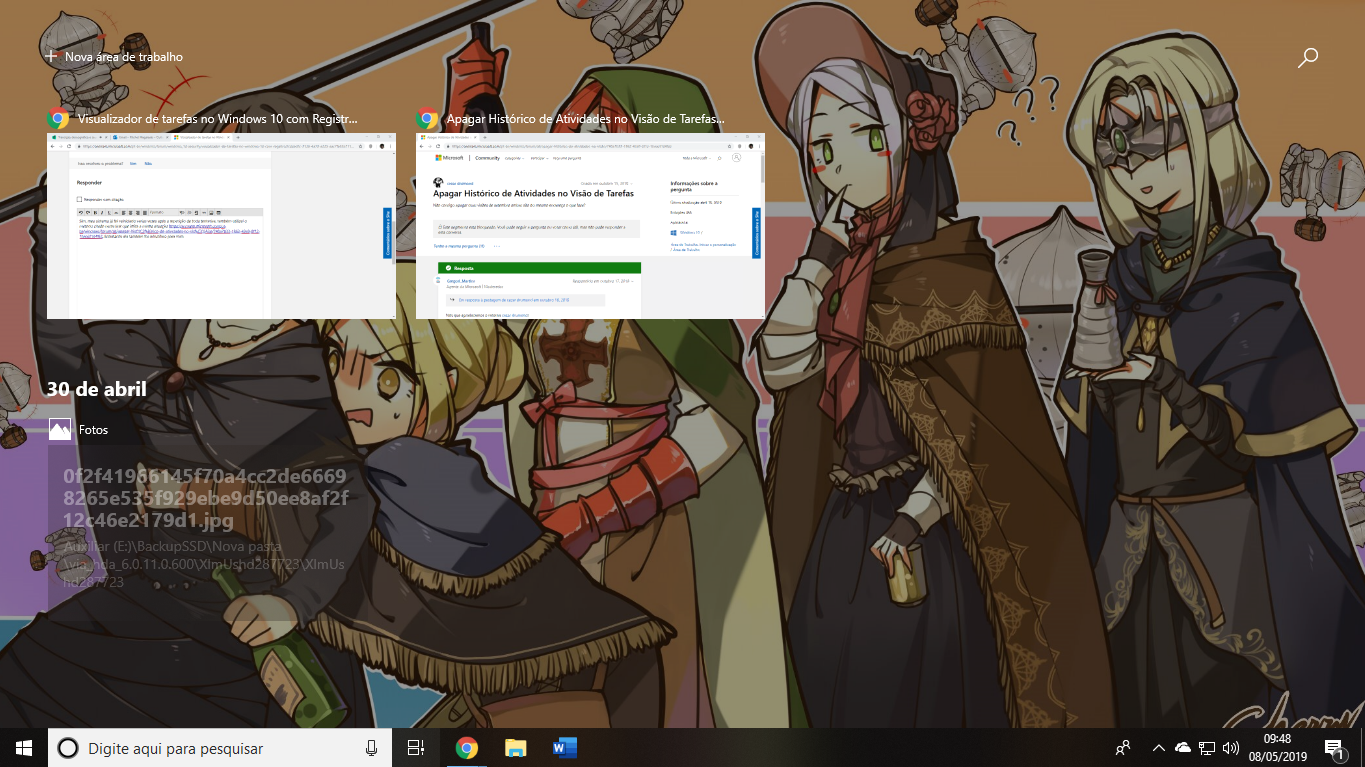Screen dimensions: 1365x767
Task: Add a new desktop via Nova área de trabalho
Action: (114, 57)
